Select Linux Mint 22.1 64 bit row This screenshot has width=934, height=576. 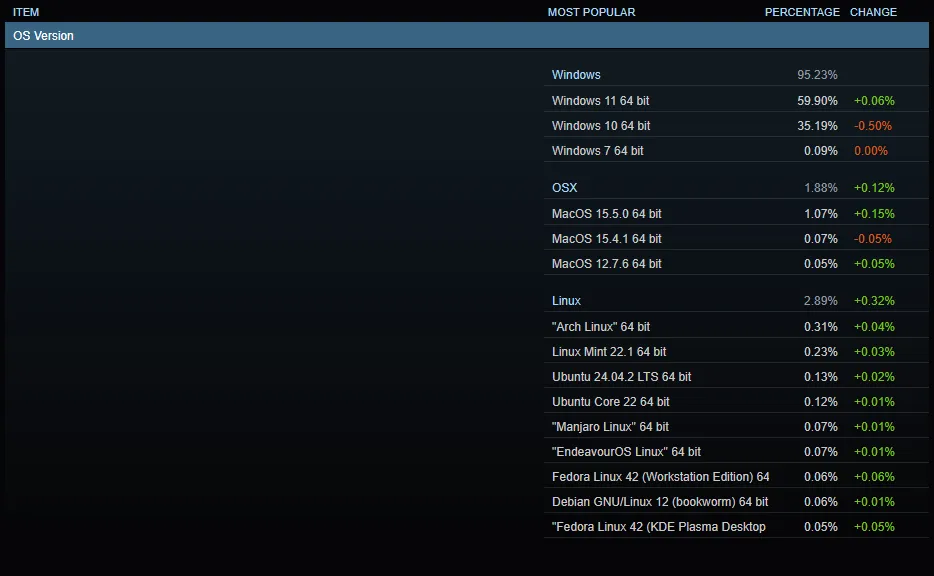pos(736,351)
